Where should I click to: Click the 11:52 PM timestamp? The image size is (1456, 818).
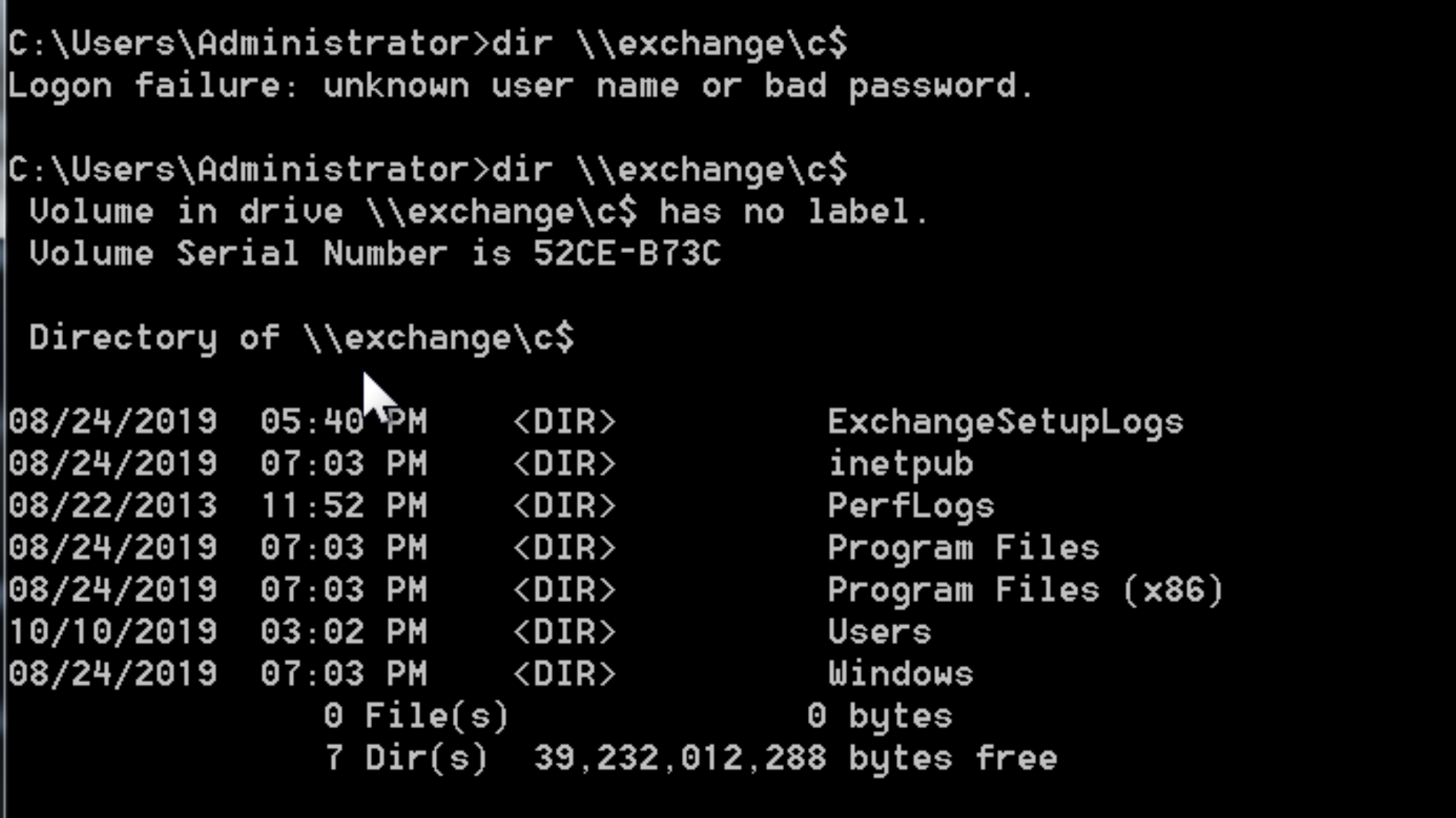pos(344,507)
